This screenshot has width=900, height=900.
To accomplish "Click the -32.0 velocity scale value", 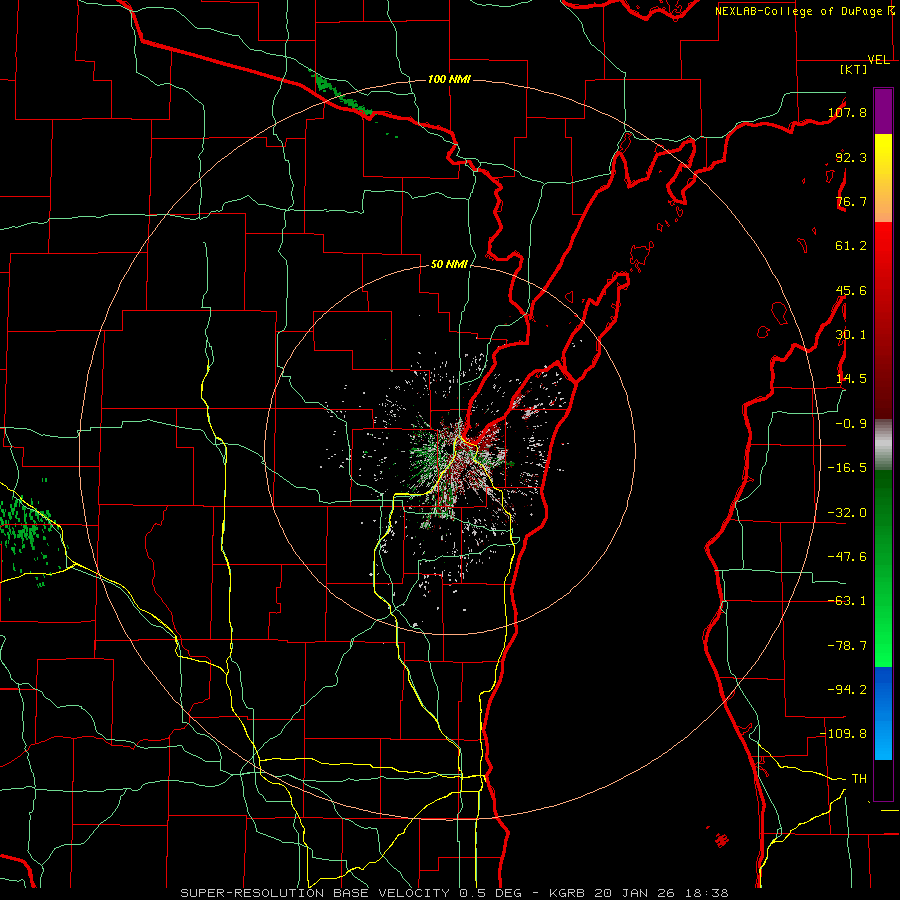I will tap(847, 513).
